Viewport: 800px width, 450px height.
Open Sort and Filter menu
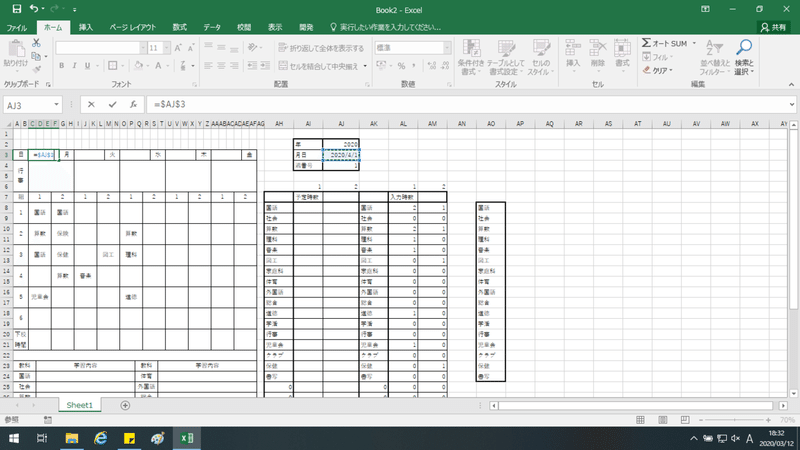coord(715,58)
